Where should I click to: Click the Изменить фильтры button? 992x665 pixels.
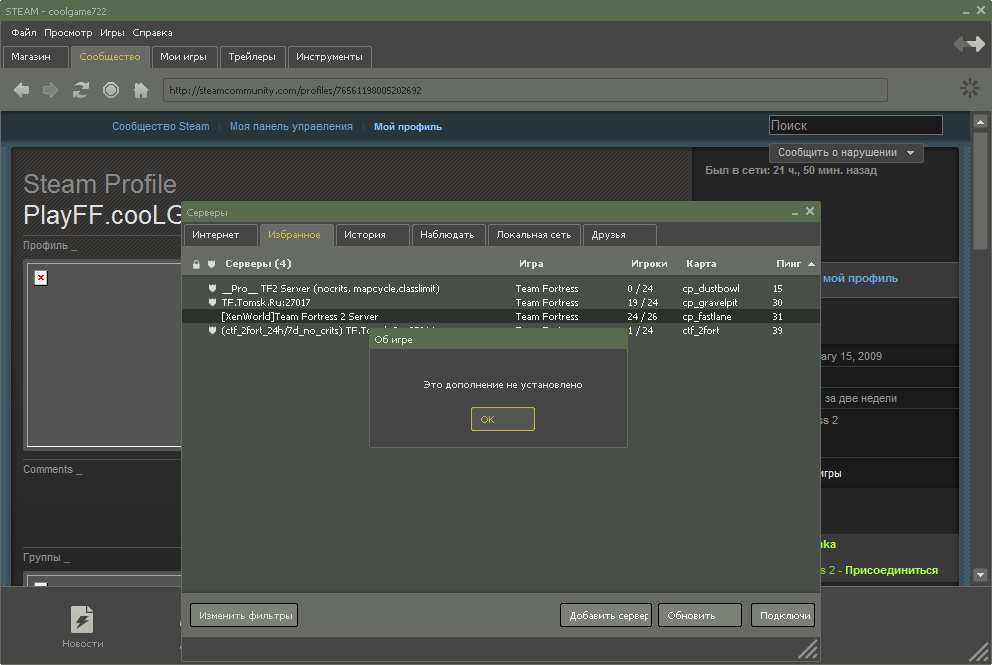pos(244,615)
